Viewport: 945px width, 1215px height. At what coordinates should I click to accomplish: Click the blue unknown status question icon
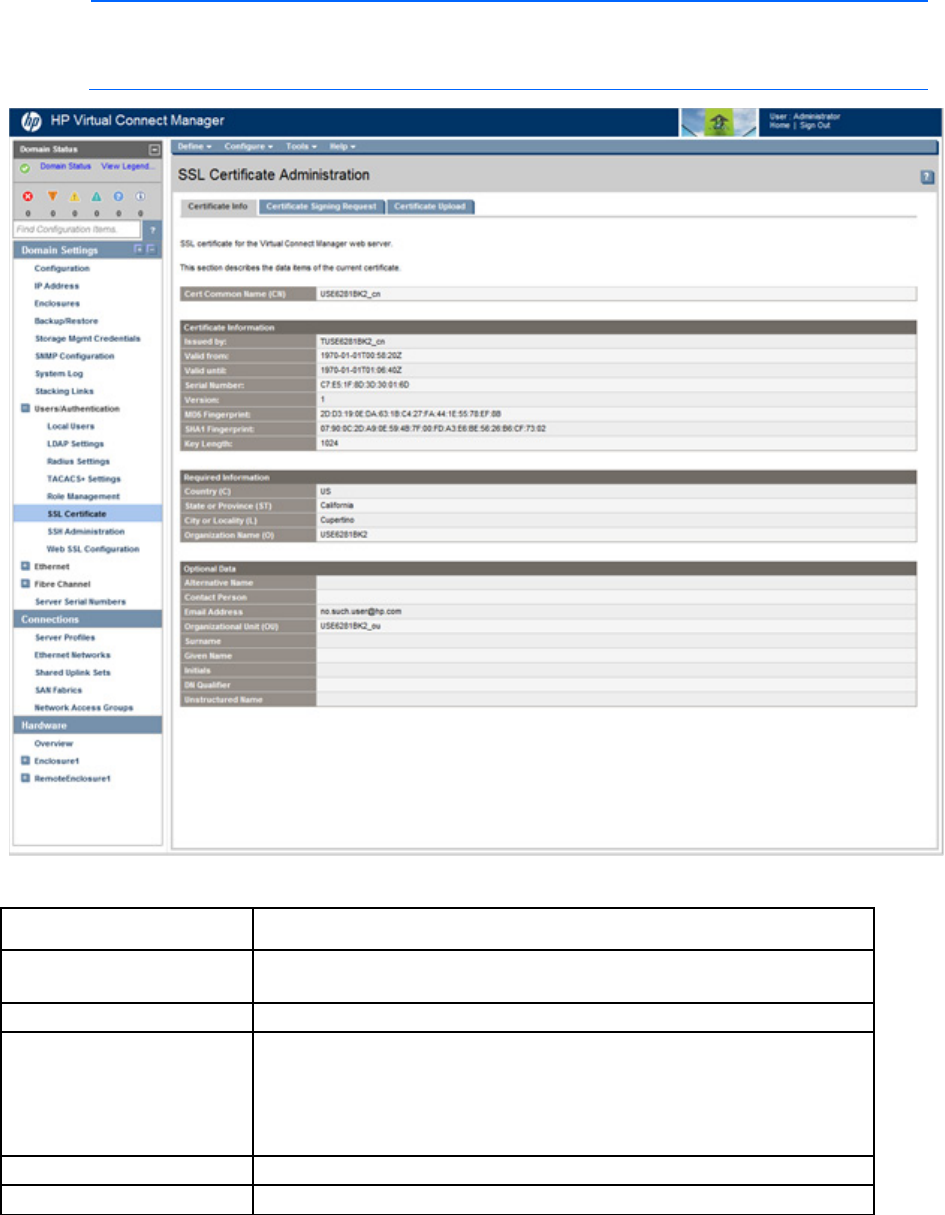pyautogui.click(x=119, y=198)
